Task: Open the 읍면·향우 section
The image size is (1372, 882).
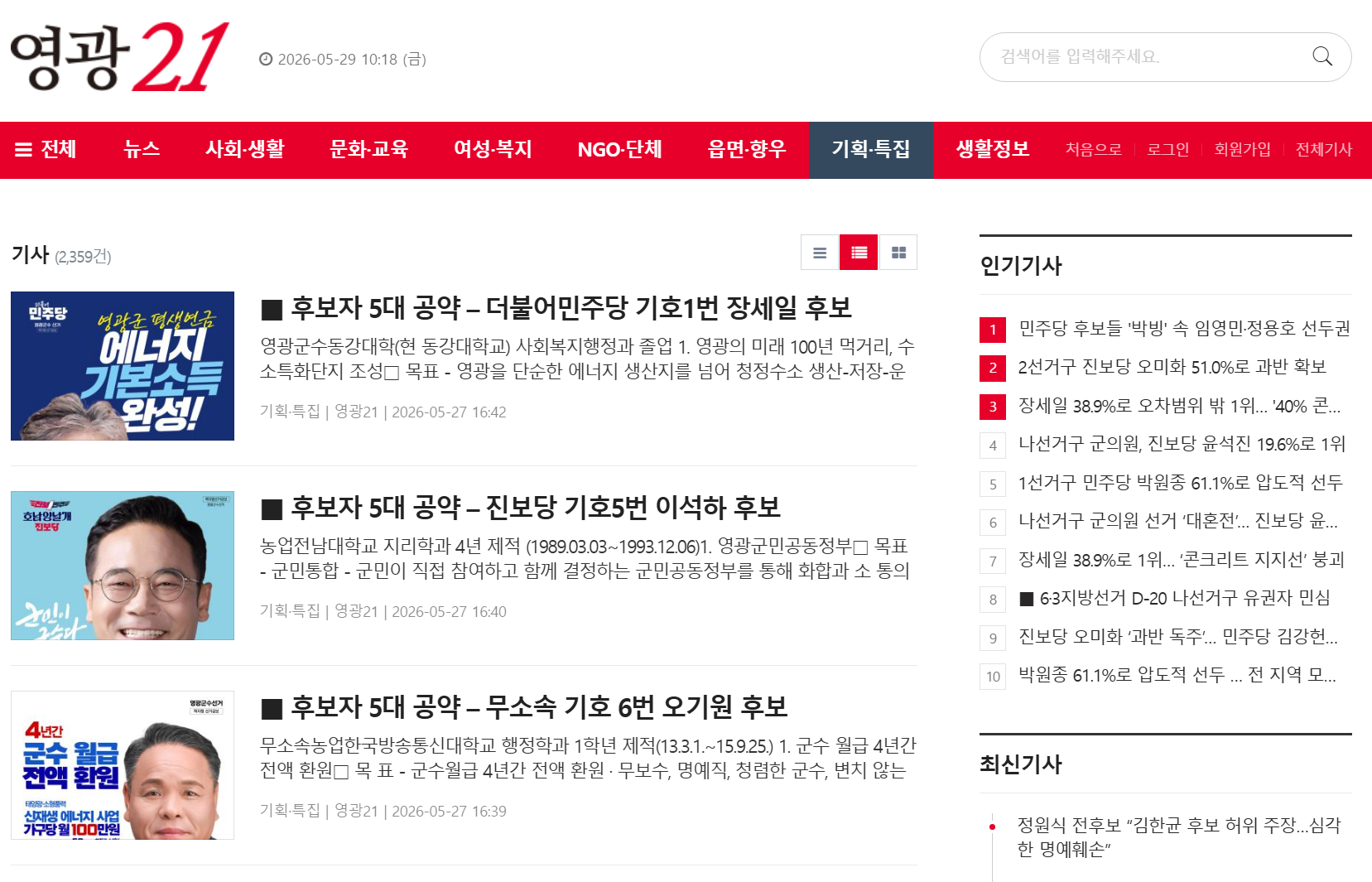Action: tap(747, 150)
